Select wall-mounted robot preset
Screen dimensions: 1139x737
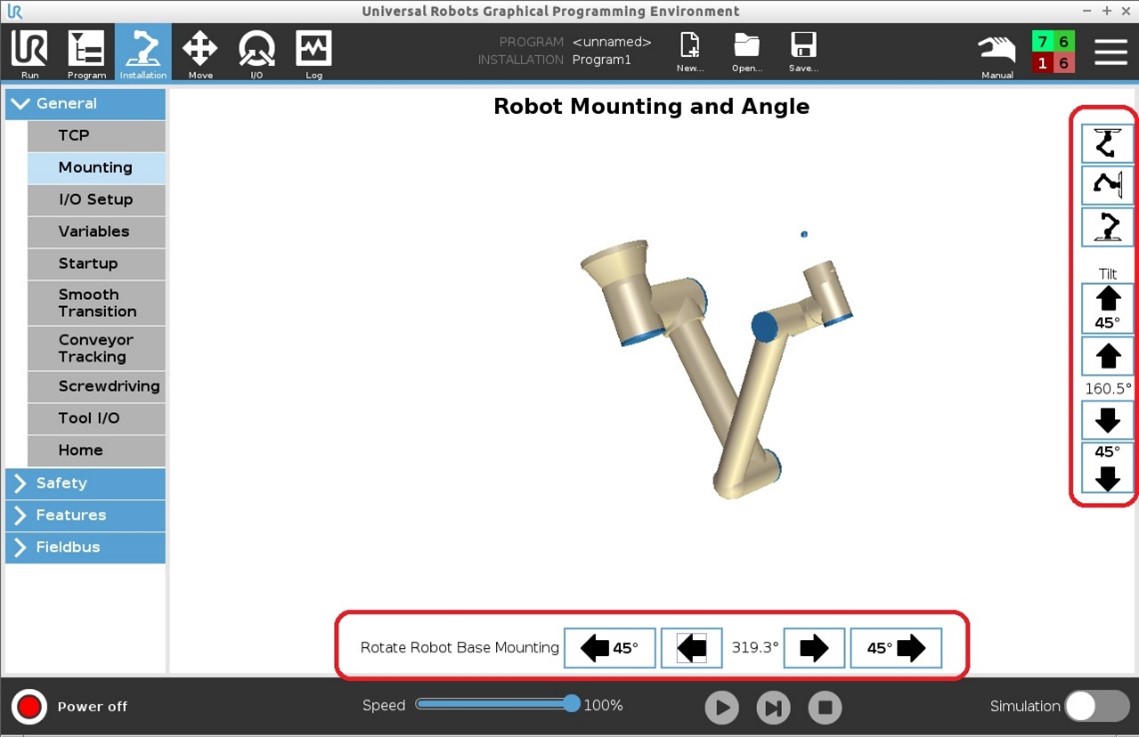(x=1107, y=184)
